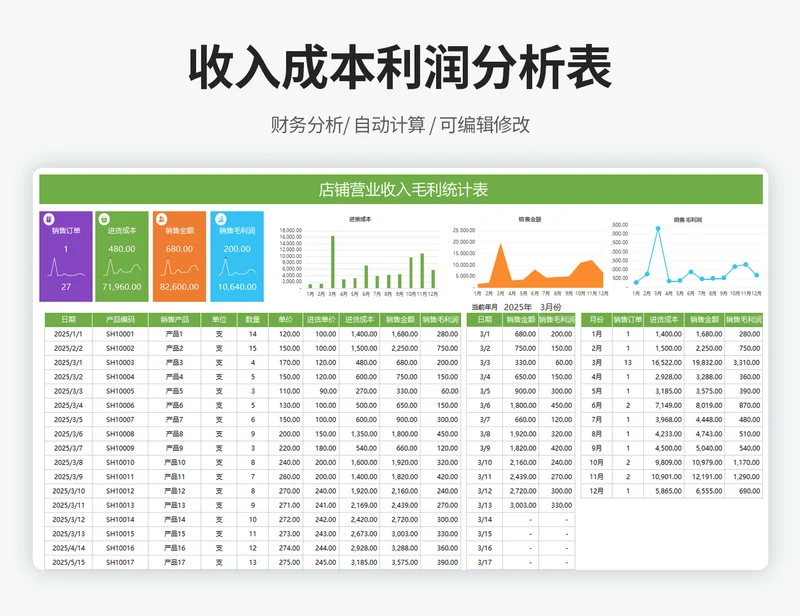This screenshot has height=616, width=800.
Task: Click the main title 收入成本利润分析表
Action: pyautogui.click(x=400, y=67)
